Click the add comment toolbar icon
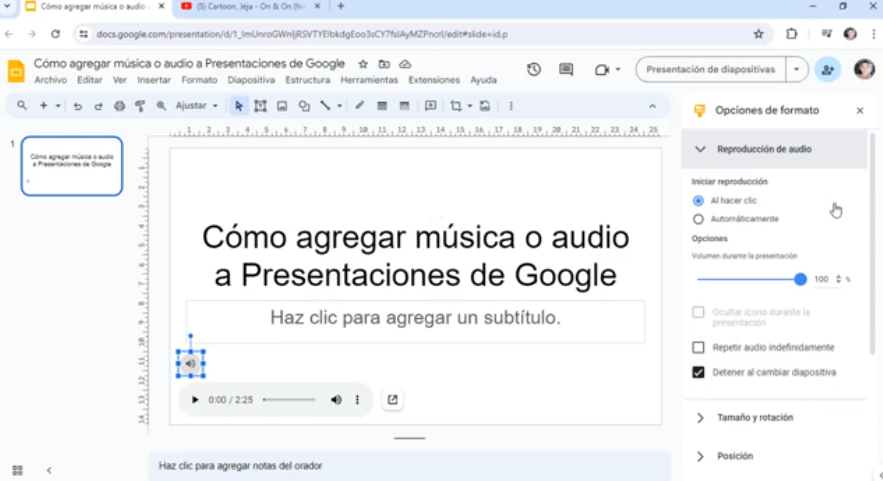Viewport: 883px width, 481px height. (x=431, y=106)
